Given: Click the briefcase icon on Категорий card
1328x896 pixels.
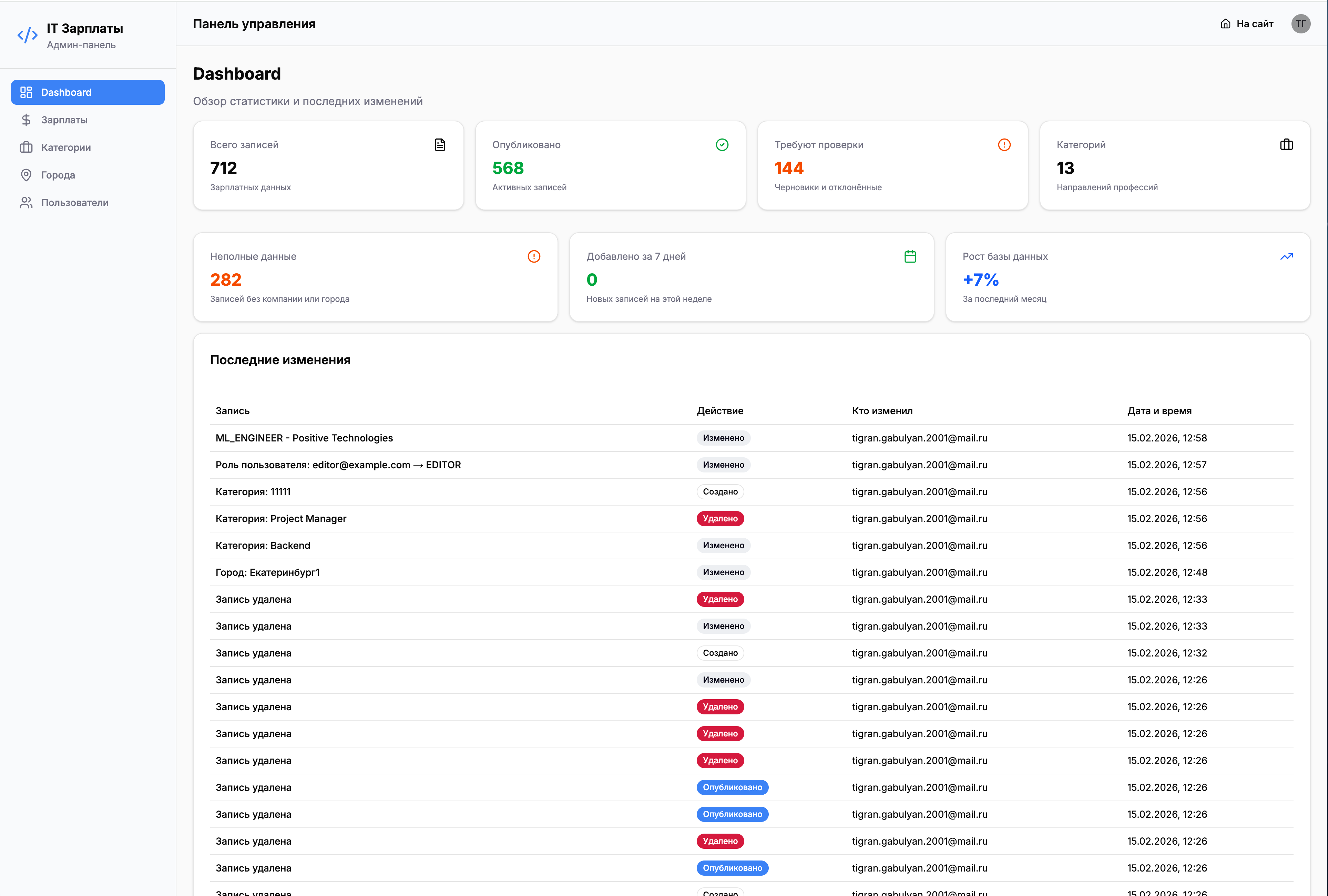Looking at the screenshot, I should 1286,145.
